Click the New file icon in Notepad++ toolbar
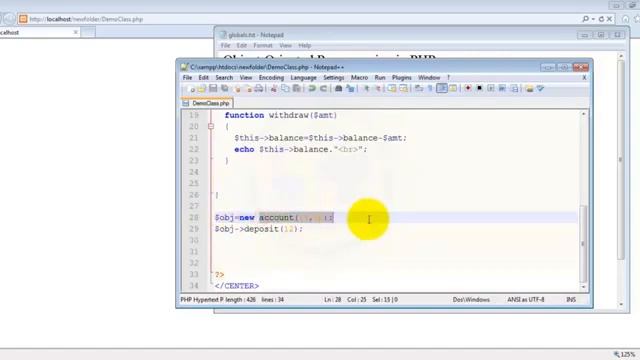This screenshot has width=640, height=360. (x=191, y=89)
